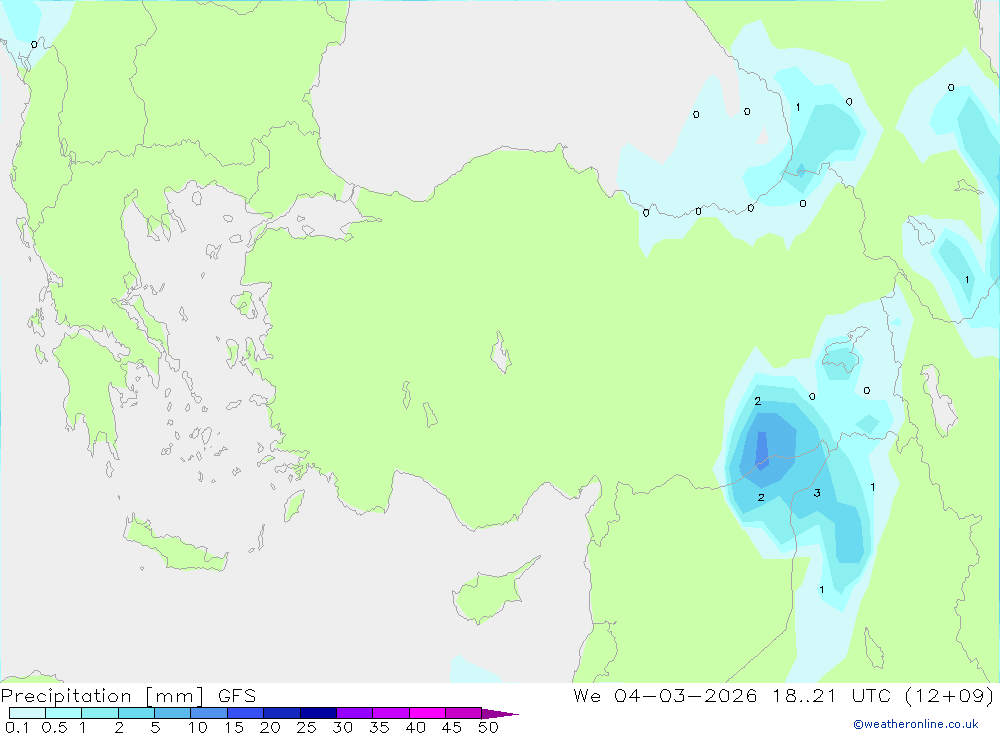The image size is (1000, 733).
Task: Click the date '04-03-2026' in the header
Action: click(686, 695)
